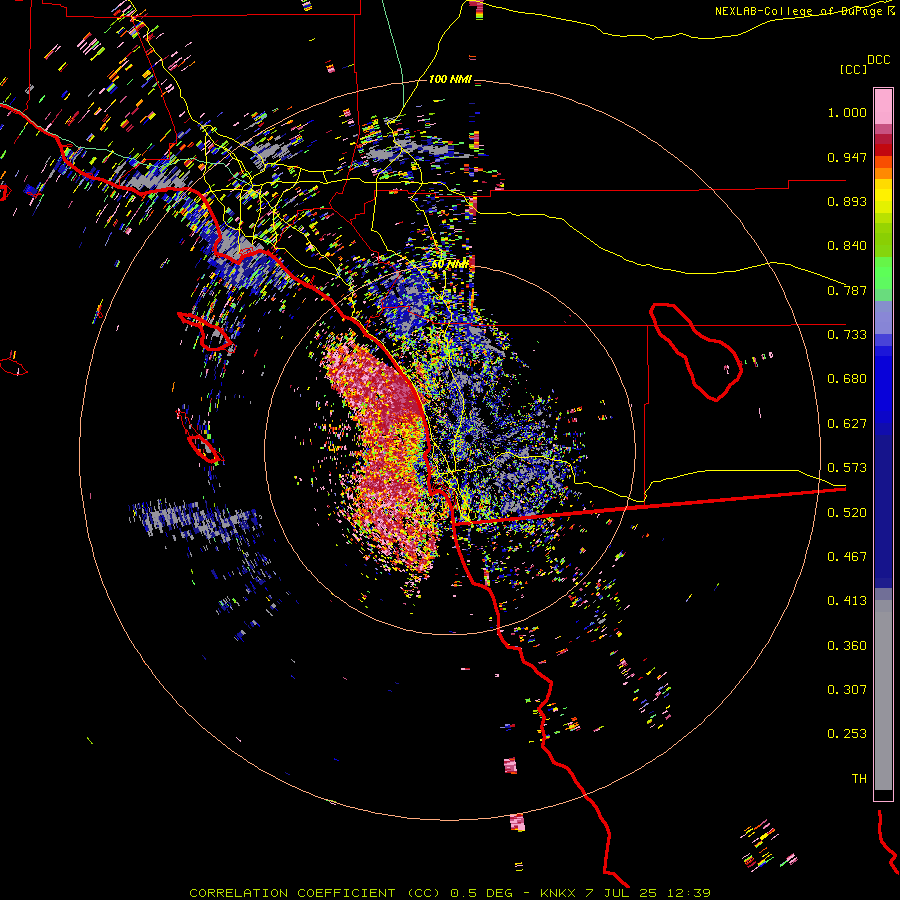Click the DCC label above the color scale
The height and width of the screenshot is (900, 900).
tap(879, 60)
